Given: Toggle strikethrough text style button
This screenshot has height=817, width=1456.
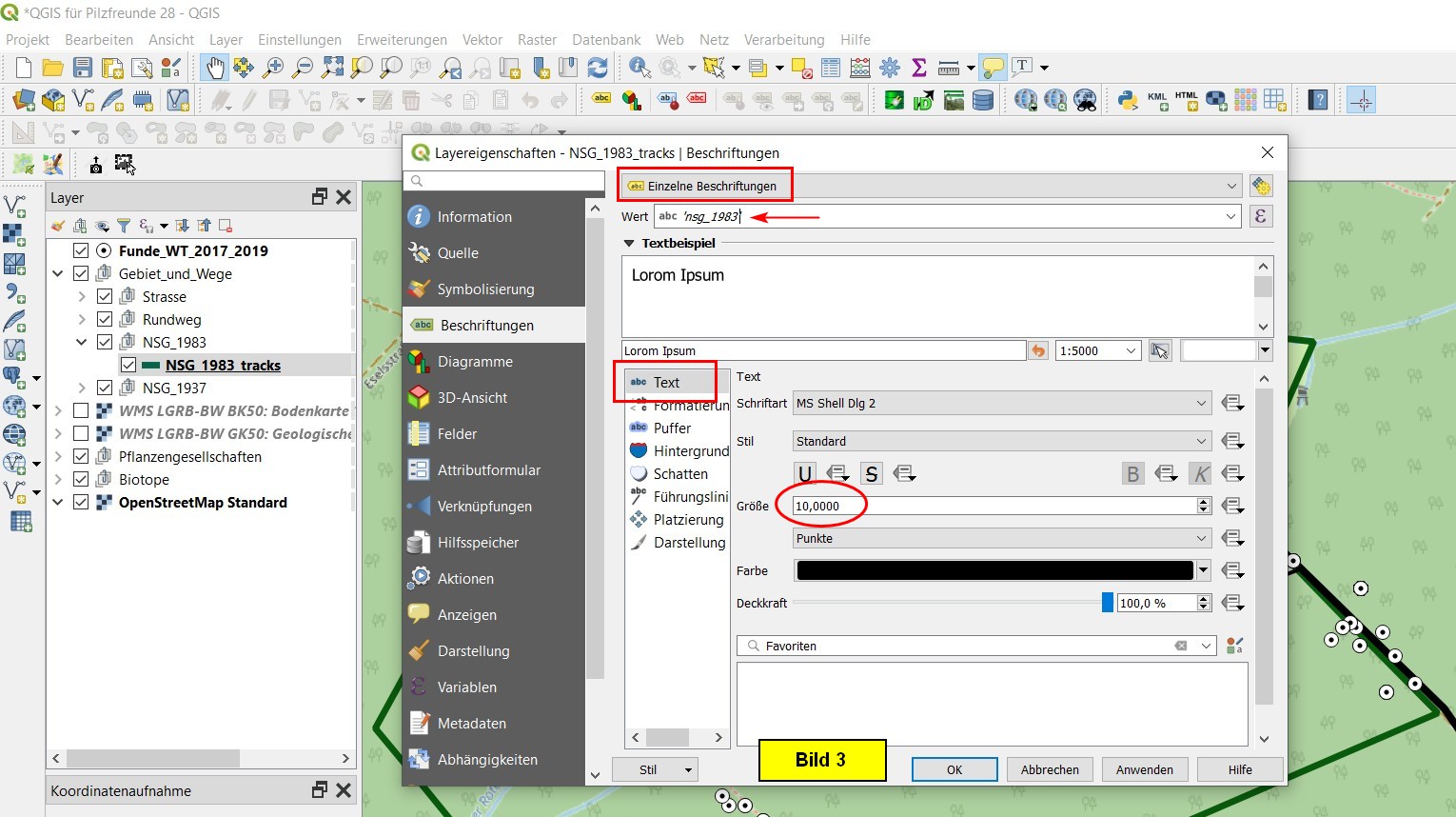Looking at the screenshot, I should coord(871,474).
